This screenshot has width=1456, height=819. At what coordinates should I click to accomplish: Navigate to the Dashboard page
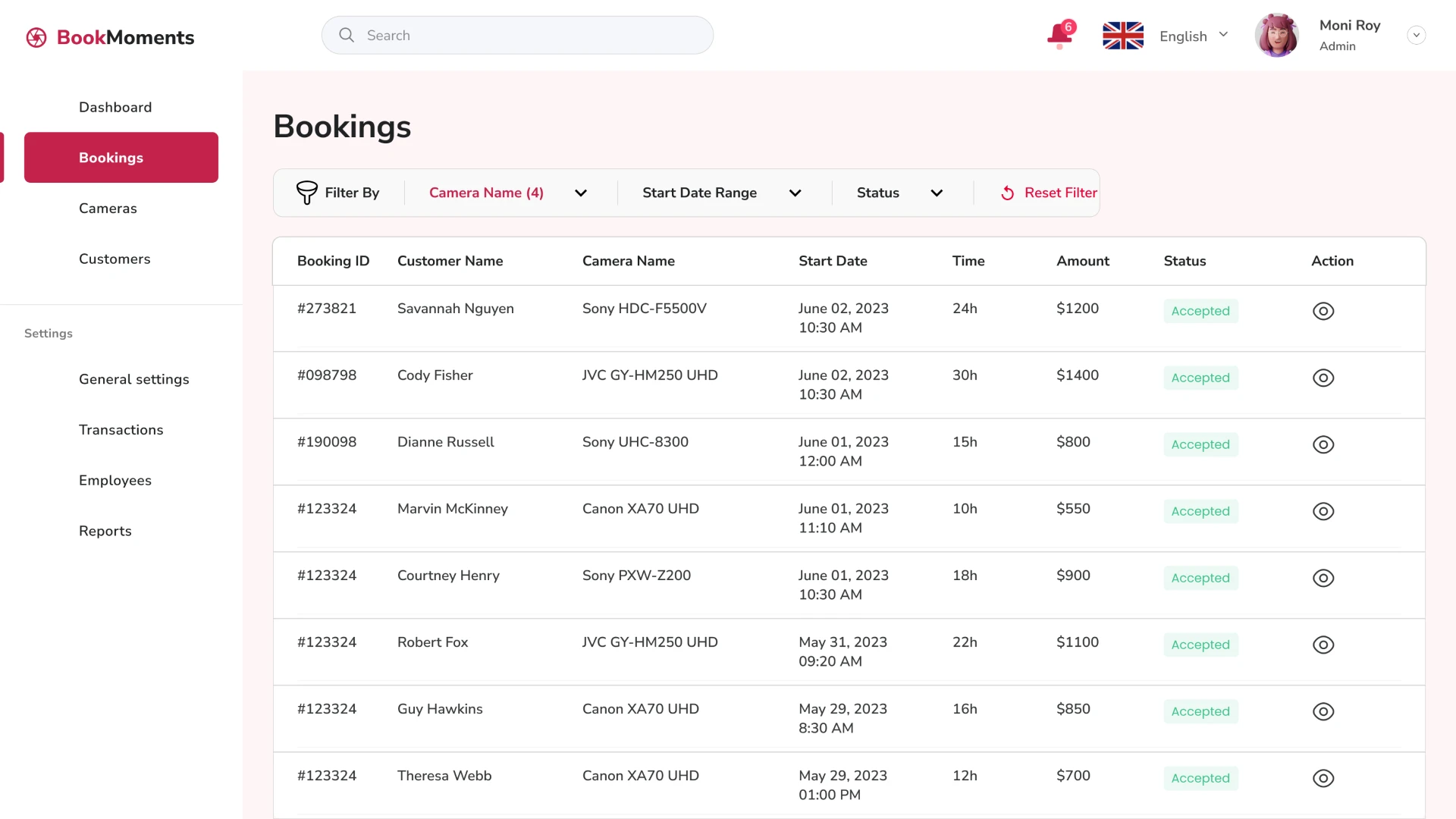[115, 107]
